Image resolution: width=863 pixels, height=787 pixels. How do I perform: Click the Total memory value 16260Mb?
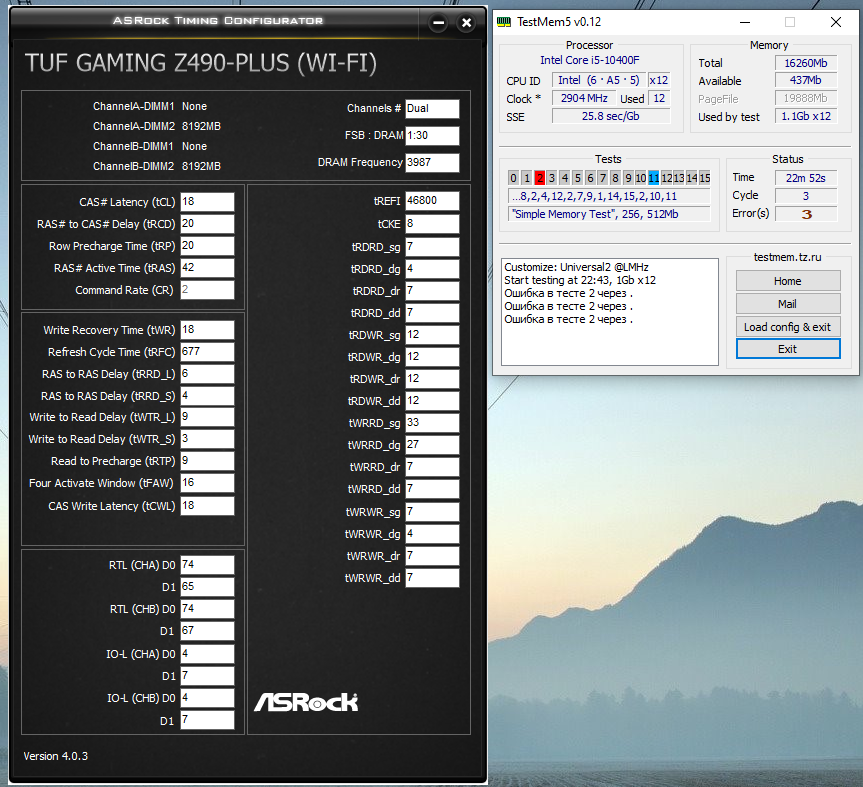(x=806, y=63)
